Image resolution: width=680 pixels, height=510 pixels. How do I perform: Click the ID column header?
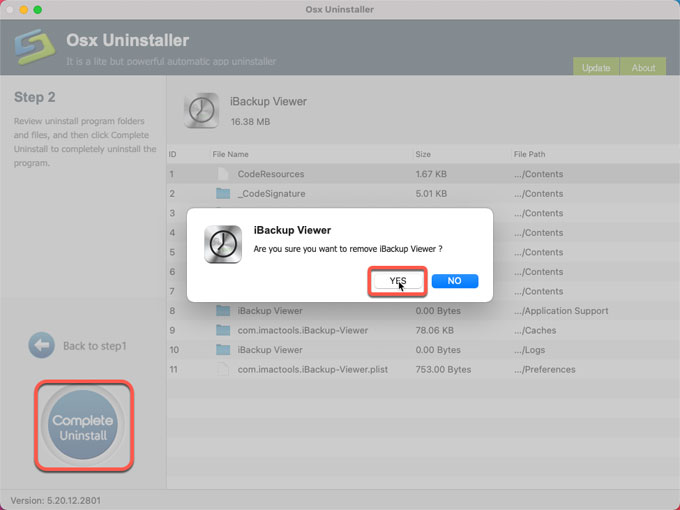click(x=172, y=154)
